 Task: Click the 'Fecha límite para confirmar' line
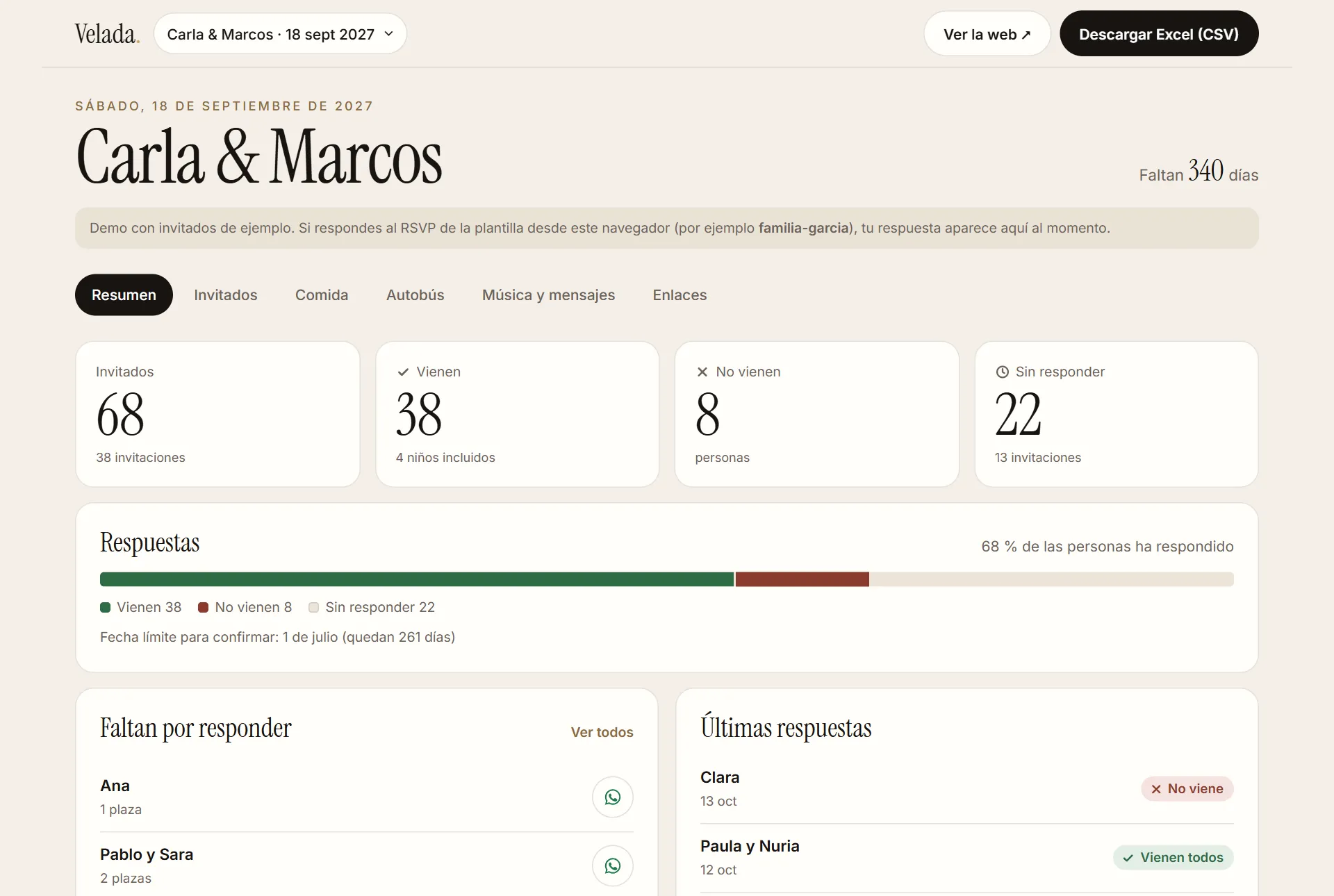point(277,637)
